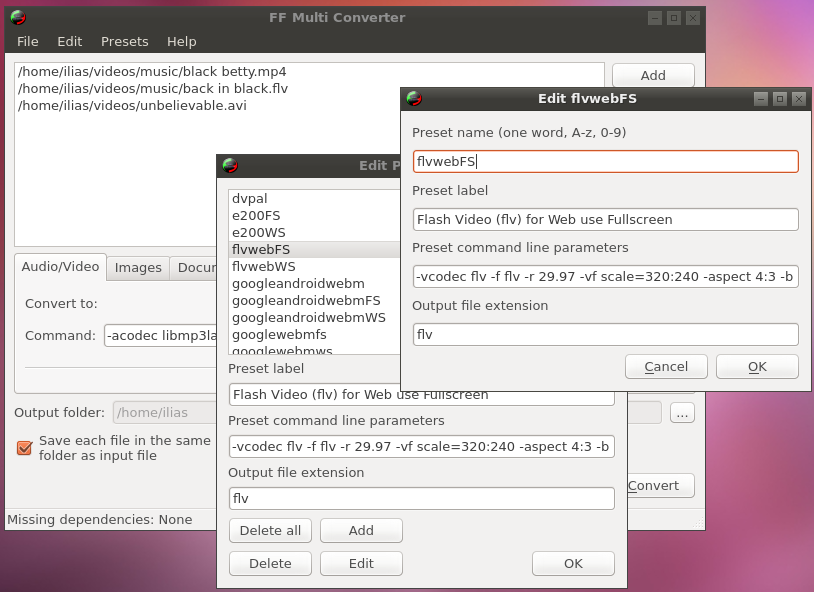Click Edit button in presets dialog
The height and width of the screenshot is (592, 814).
click(x=361, y=563)
